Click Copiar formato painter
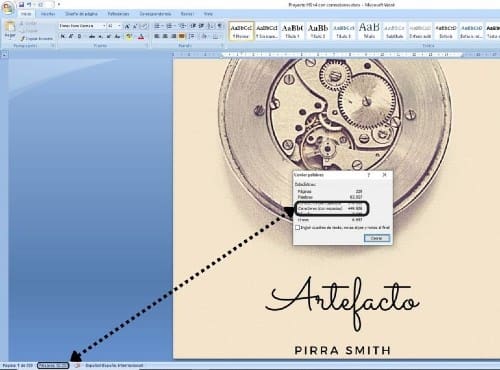 [37, 39]
